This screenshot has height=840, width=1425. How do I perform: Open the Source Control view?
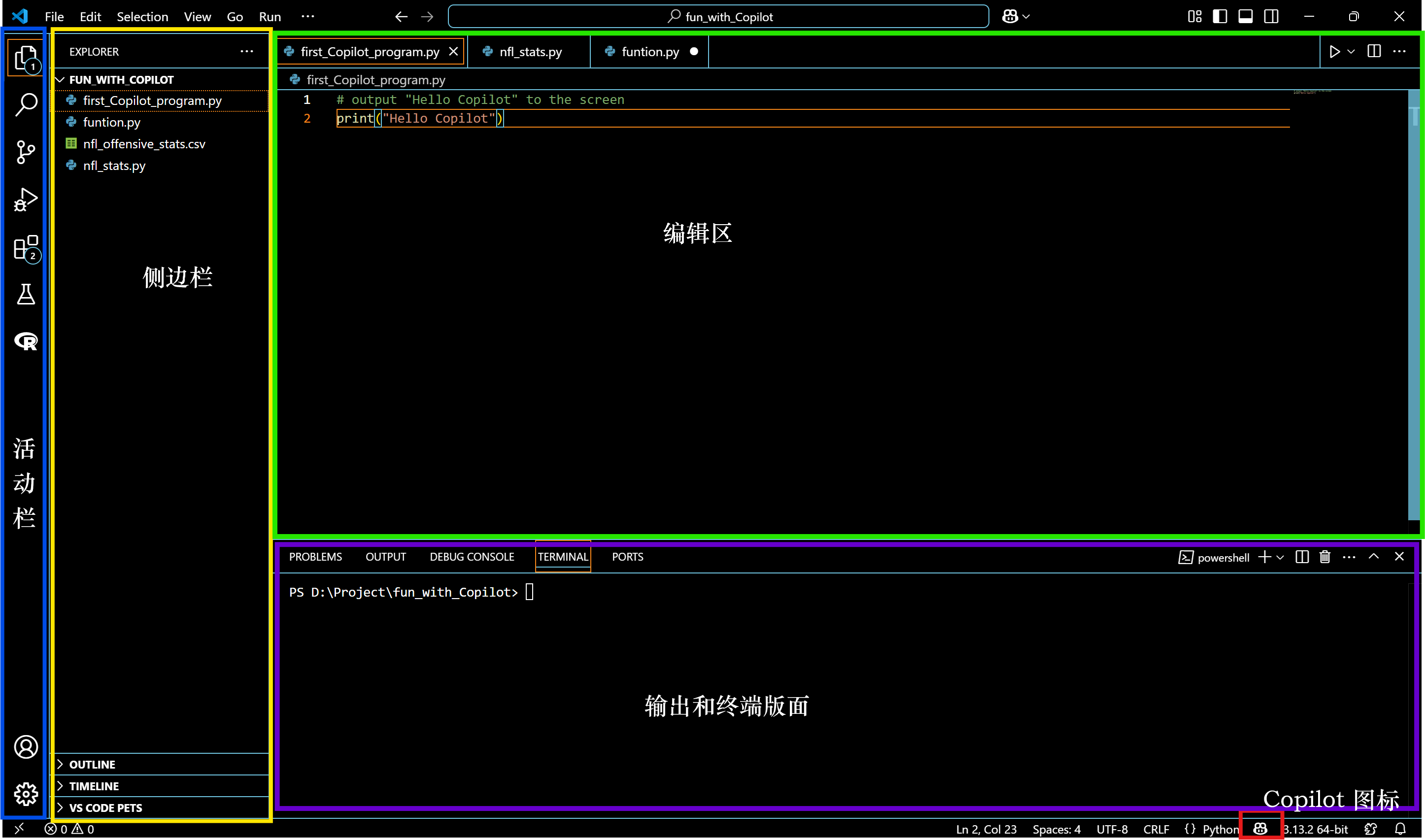point(26,152)
